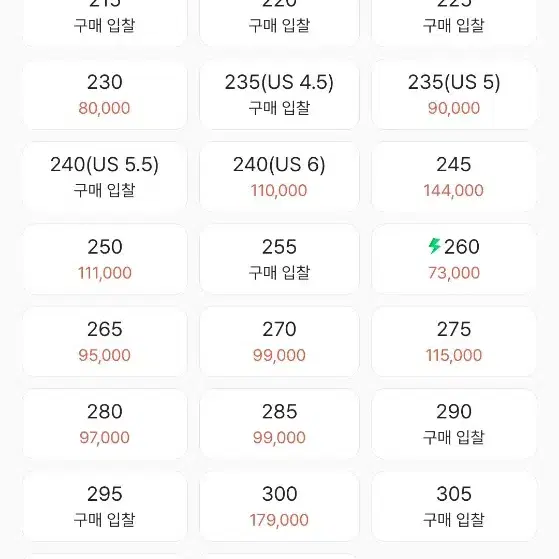This screenshot has height=559, width=559.
Task: Place a purchase bid on size 305
Action: click(454, 507)
